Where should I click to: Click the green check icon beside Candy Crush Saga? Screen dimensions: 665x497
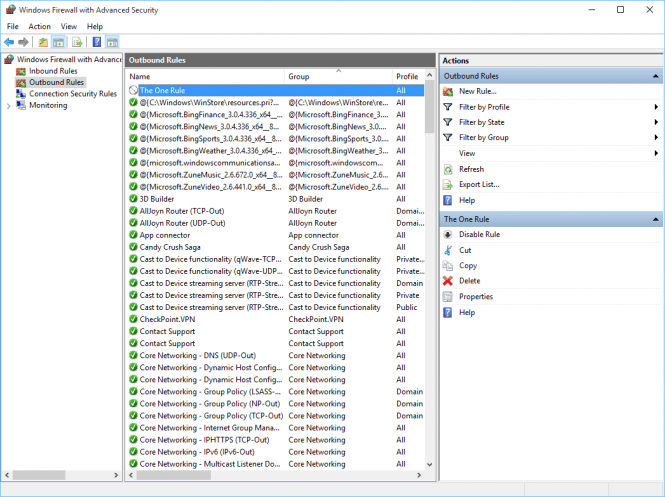tap(133, 247)
